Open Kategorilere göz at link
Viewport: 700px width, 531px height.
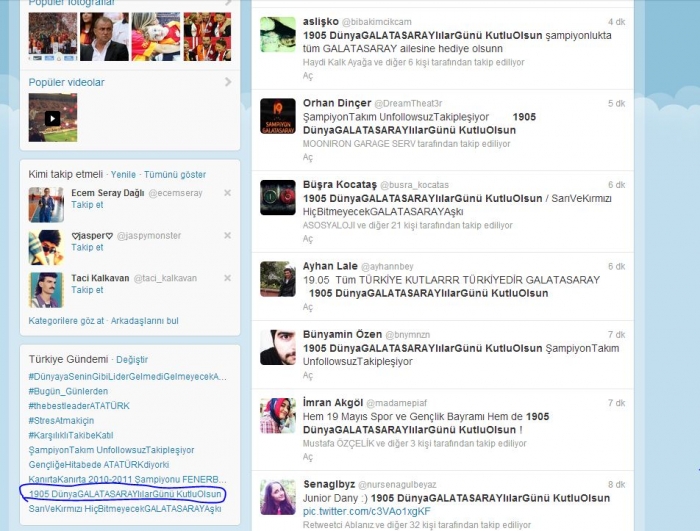(x=66, y=321)
